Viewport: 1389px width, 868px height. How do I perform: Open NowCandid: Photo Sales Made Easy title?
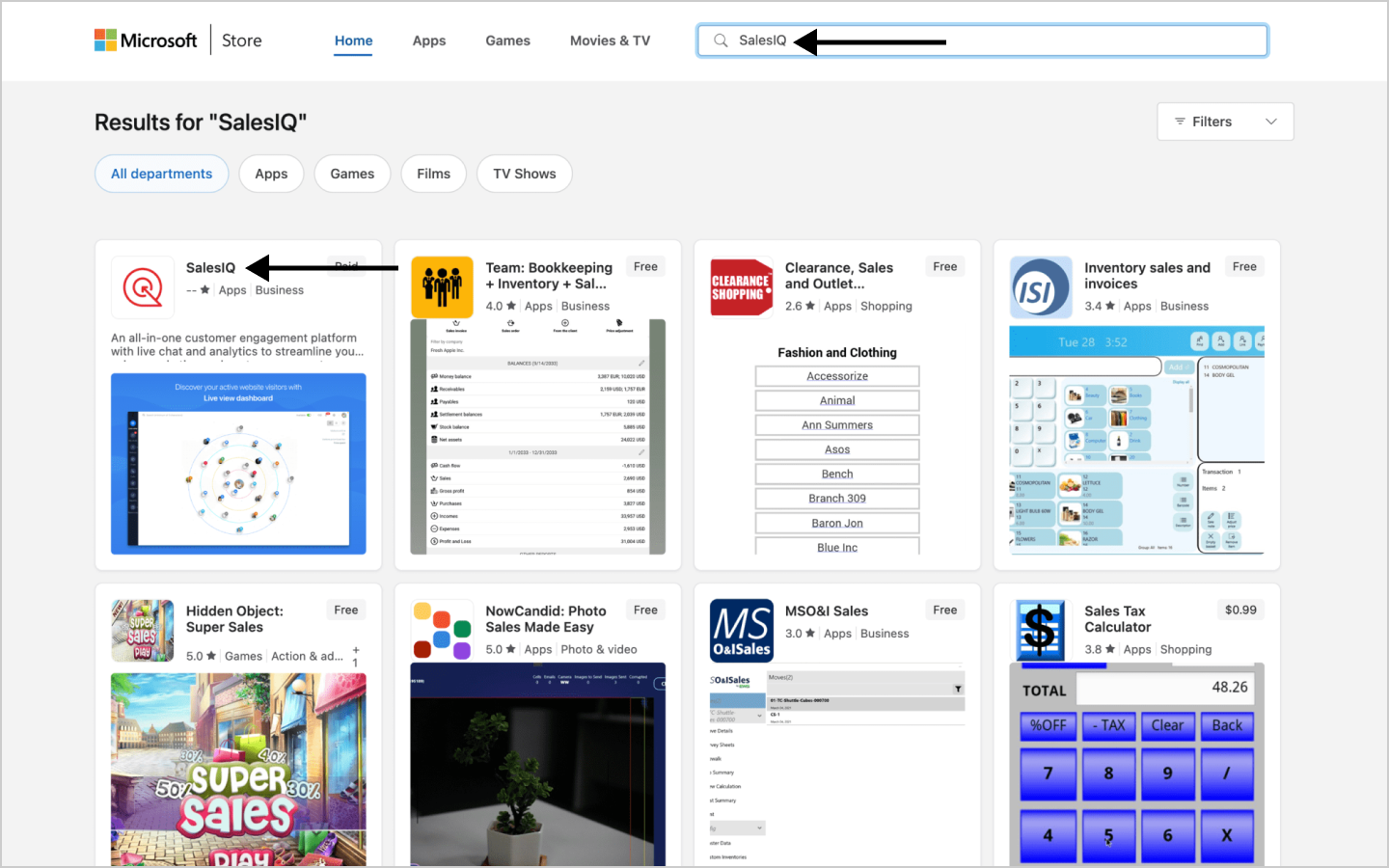pyautogui.click(x=546, y=619)
